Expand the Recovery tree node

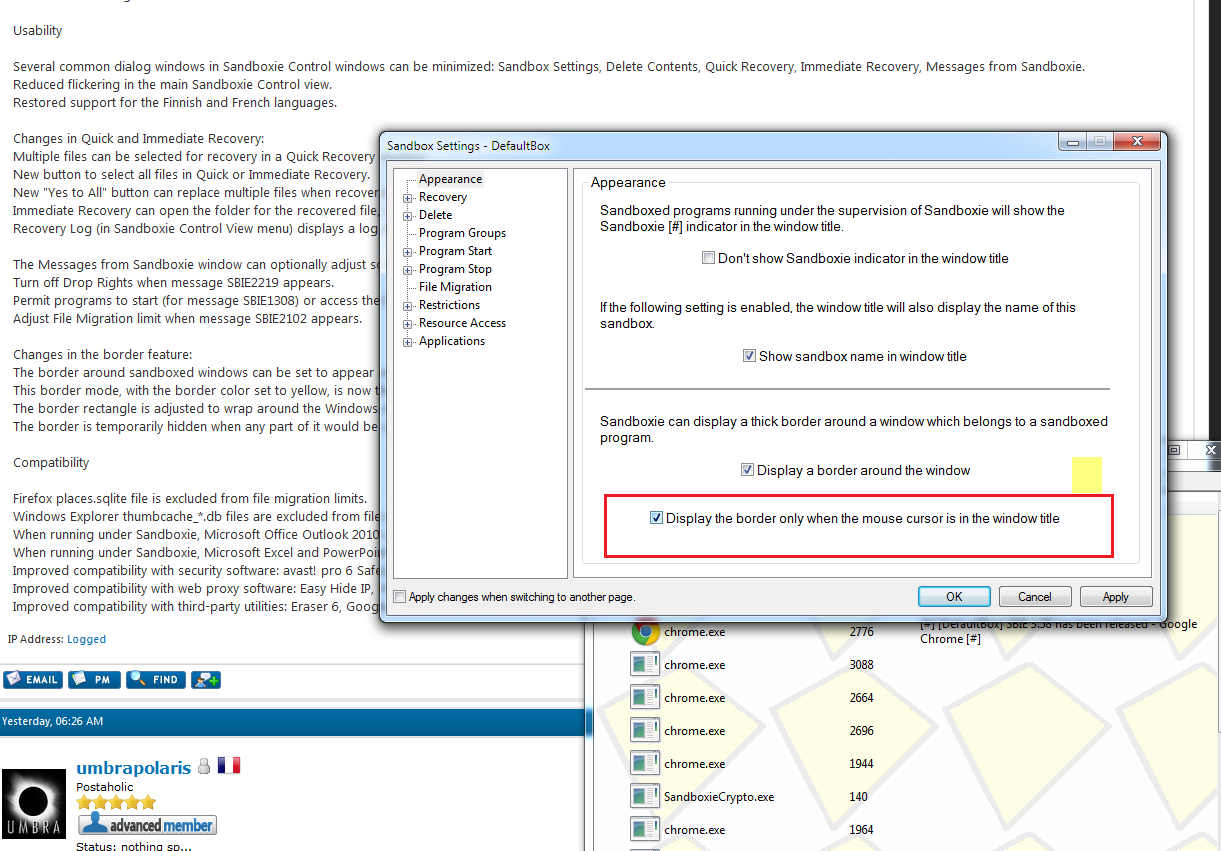[408, 198]
